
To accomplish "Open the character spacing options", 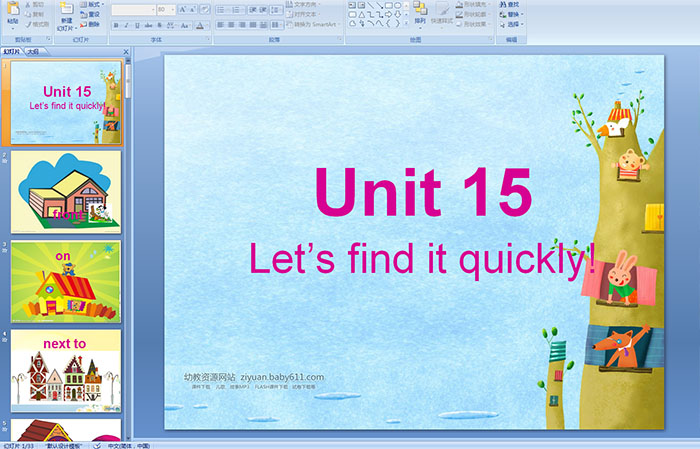I will (171, 25).
